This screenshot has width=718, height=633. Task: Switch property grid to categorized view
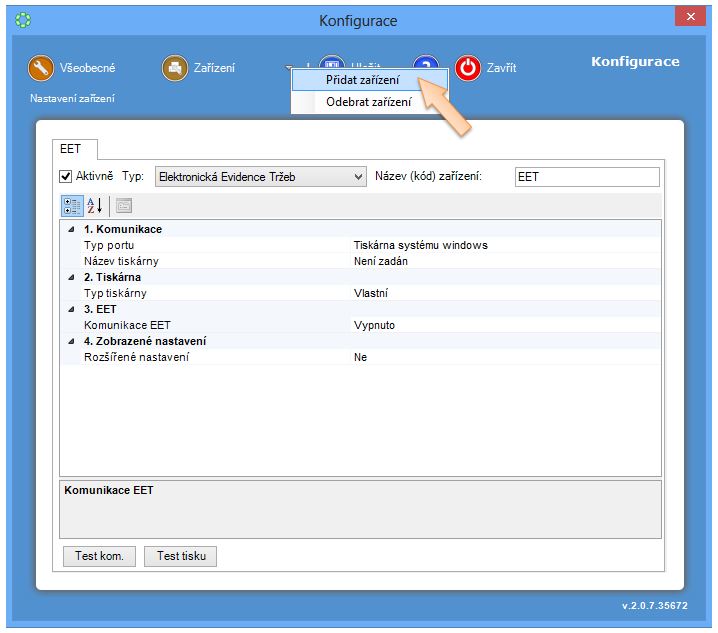click(72, 206)
